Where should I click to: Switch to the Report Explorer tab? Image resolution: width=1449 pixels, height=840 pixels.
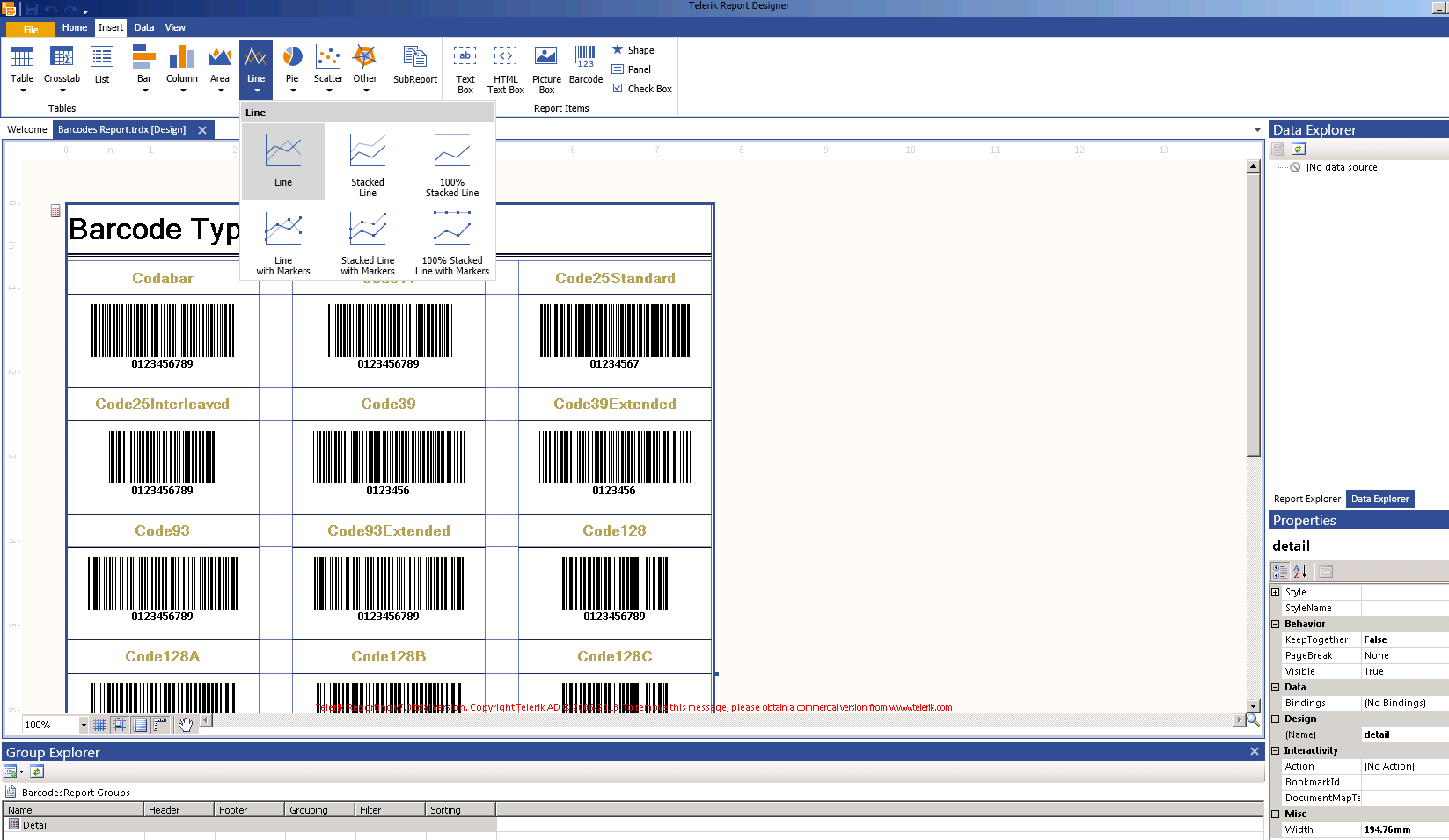[1307, 499]
